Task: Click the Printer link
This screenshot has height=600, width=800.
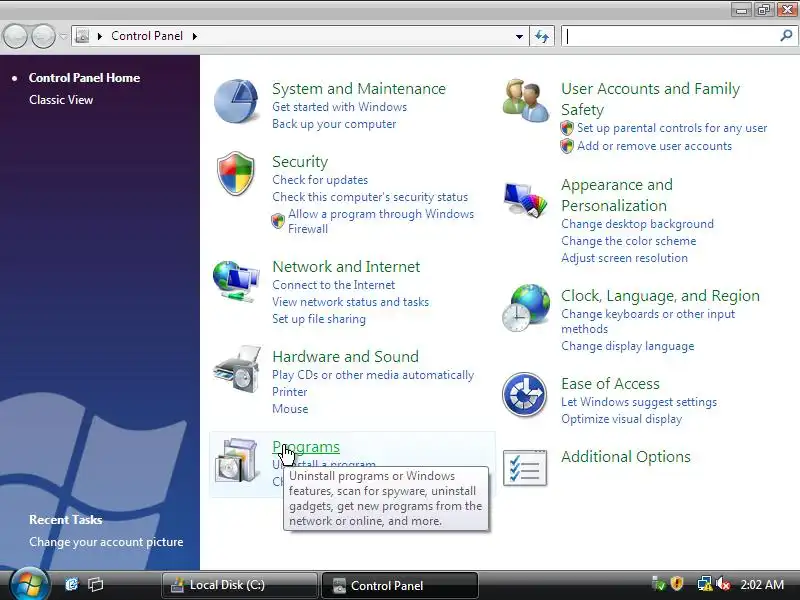Action: point(290,392)
